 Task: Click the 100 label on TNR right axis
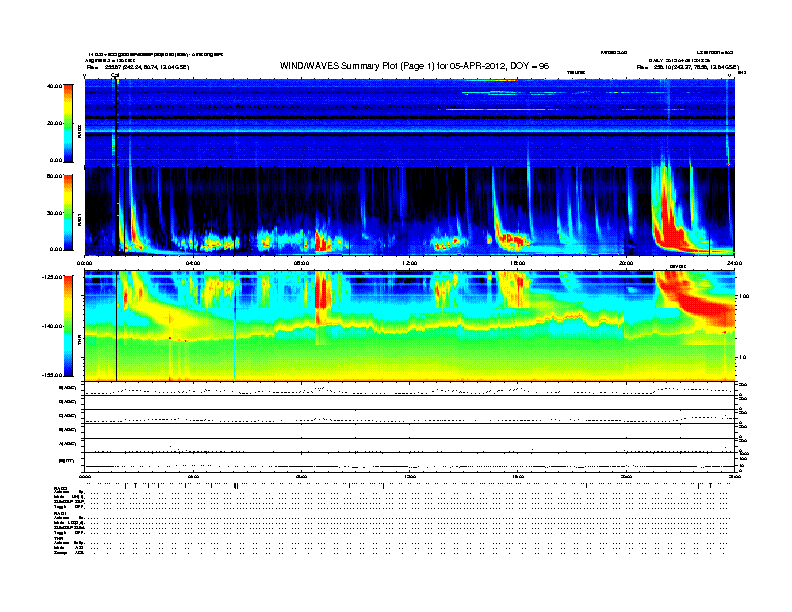pos(745,296)
